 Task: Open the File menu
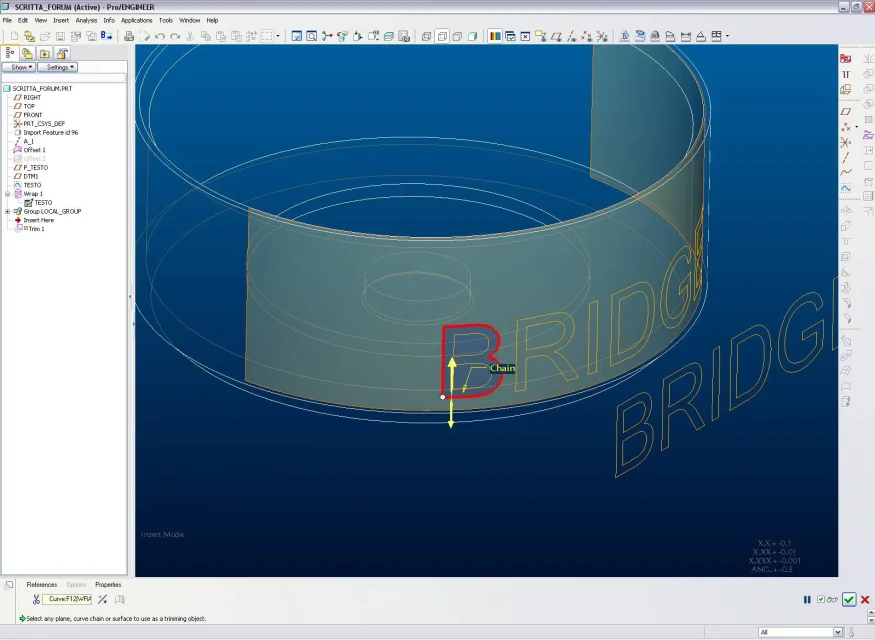click(7, 20)
